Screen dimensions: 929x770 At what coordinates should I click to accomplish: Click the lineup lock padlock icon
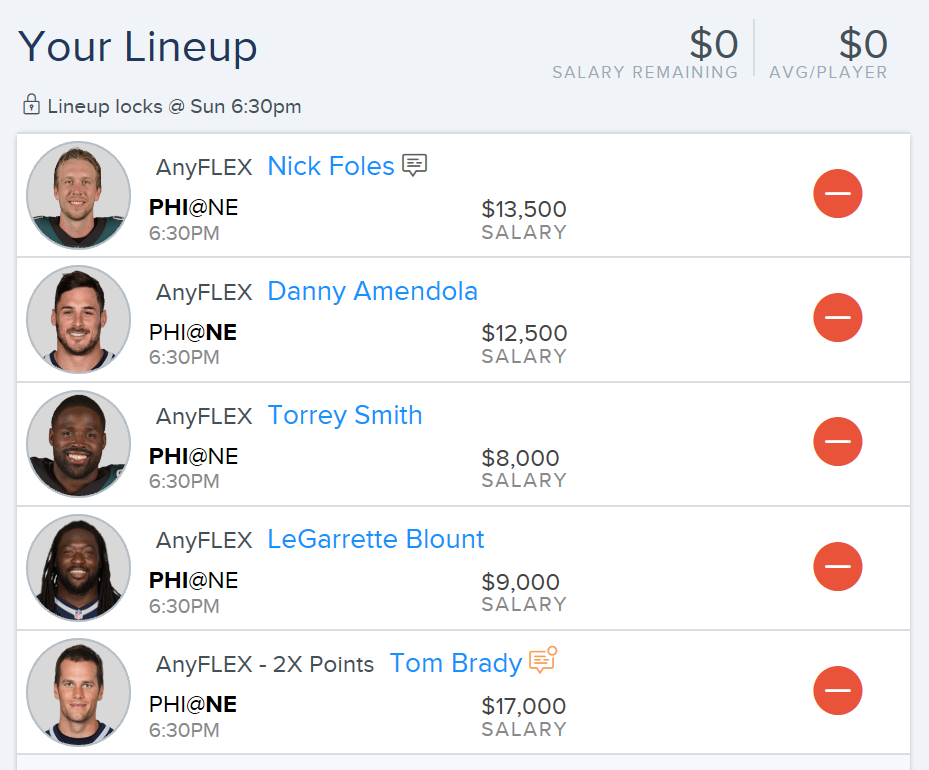pos(31,104)
